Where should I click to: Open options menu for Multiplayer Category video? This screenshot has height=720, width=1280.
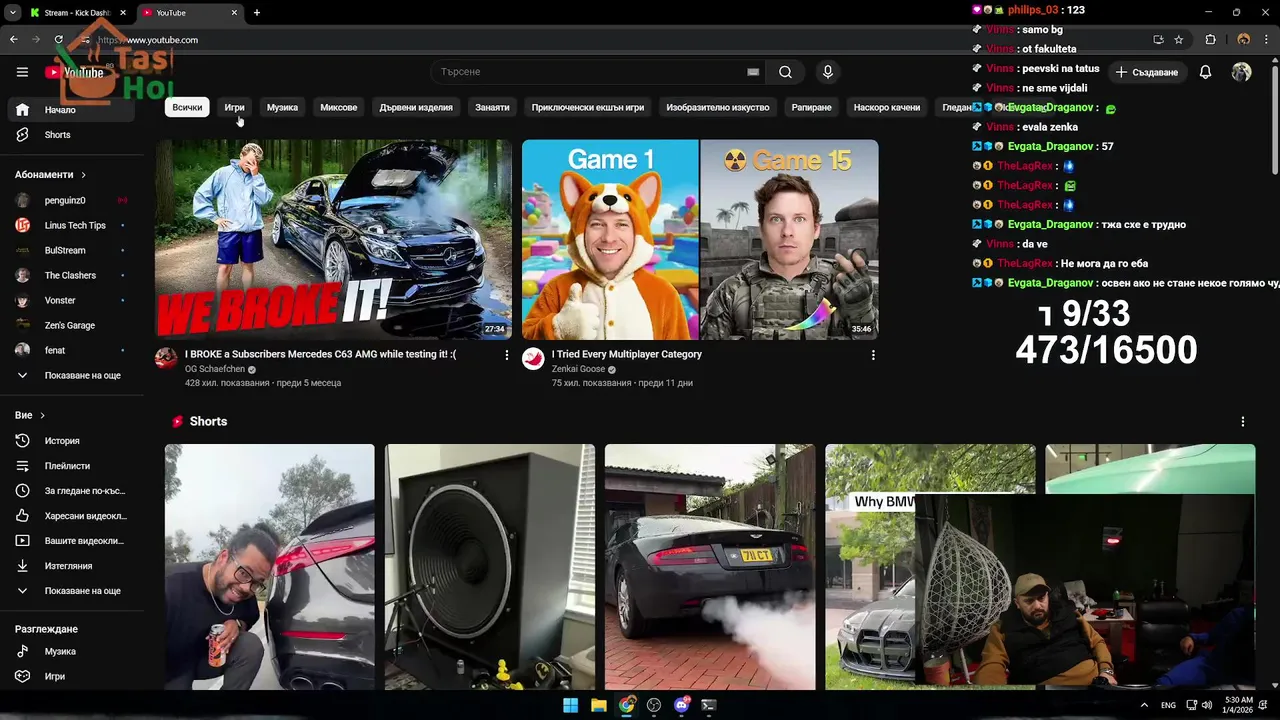[873, 355]
